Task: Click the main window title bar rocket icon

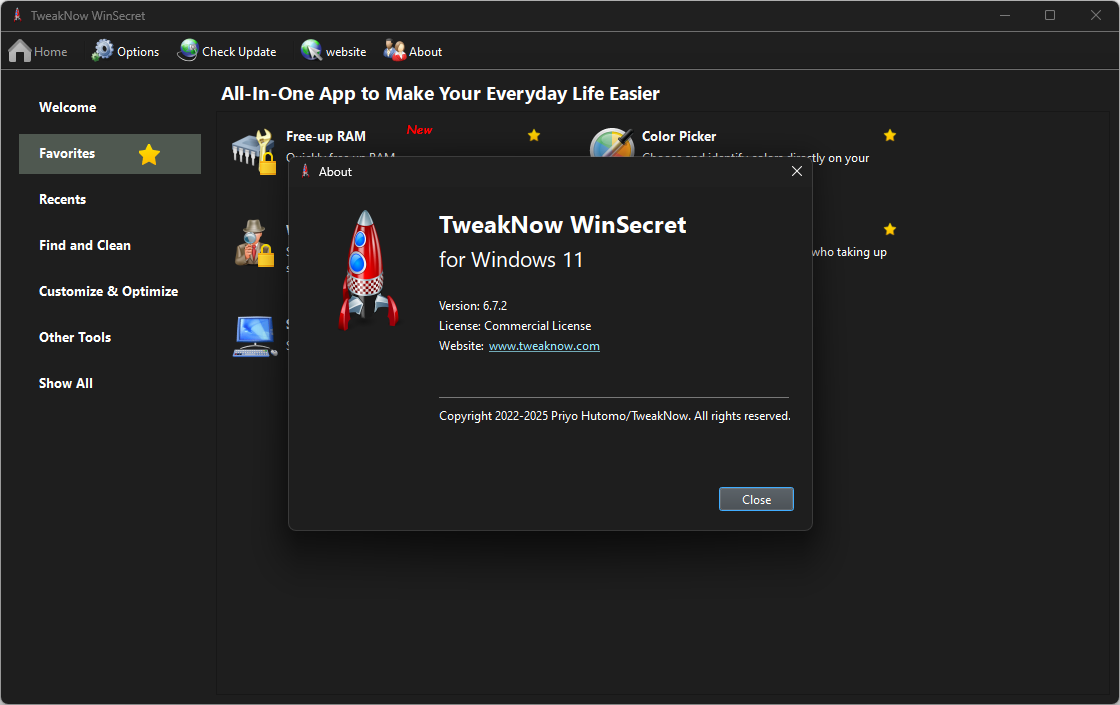Action: tap(17, 15)
